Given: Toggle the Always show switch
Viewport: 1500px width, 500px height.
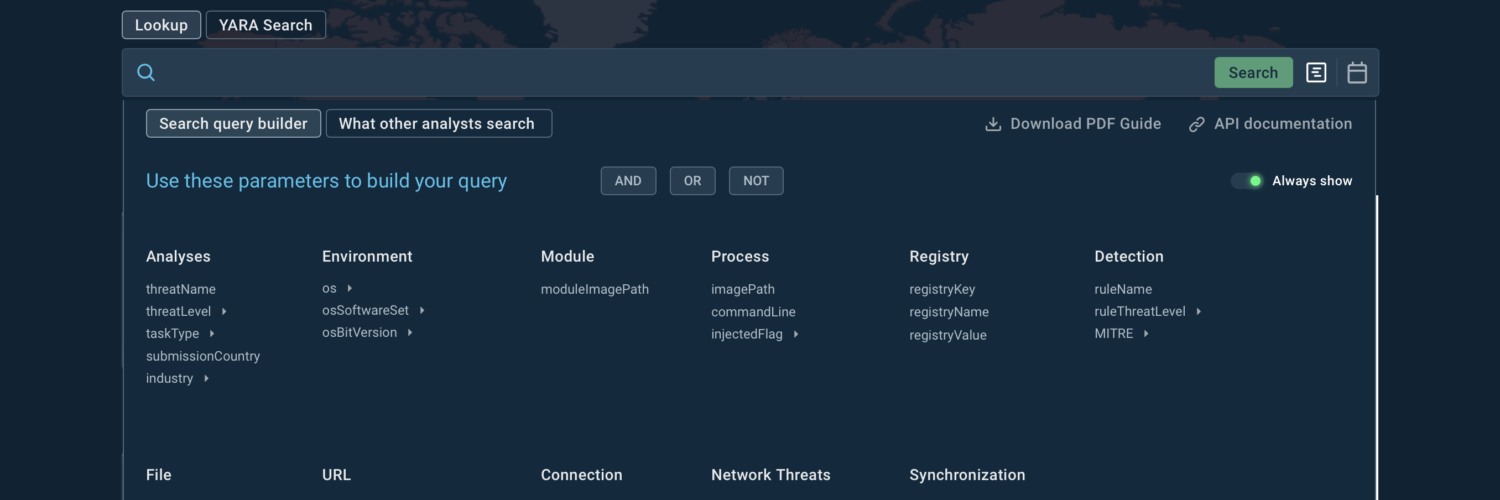Looking at the screenshot, I should 1247,181.
